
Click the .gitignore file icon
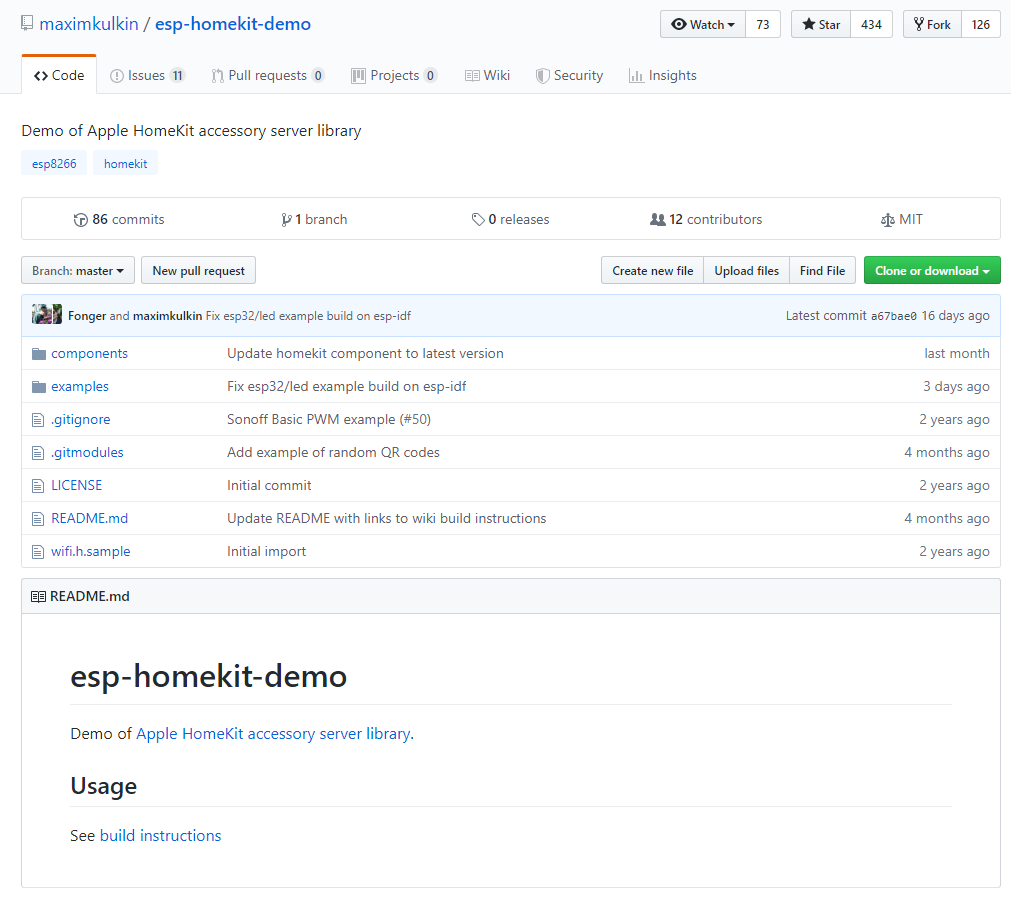tap(38, 420)
